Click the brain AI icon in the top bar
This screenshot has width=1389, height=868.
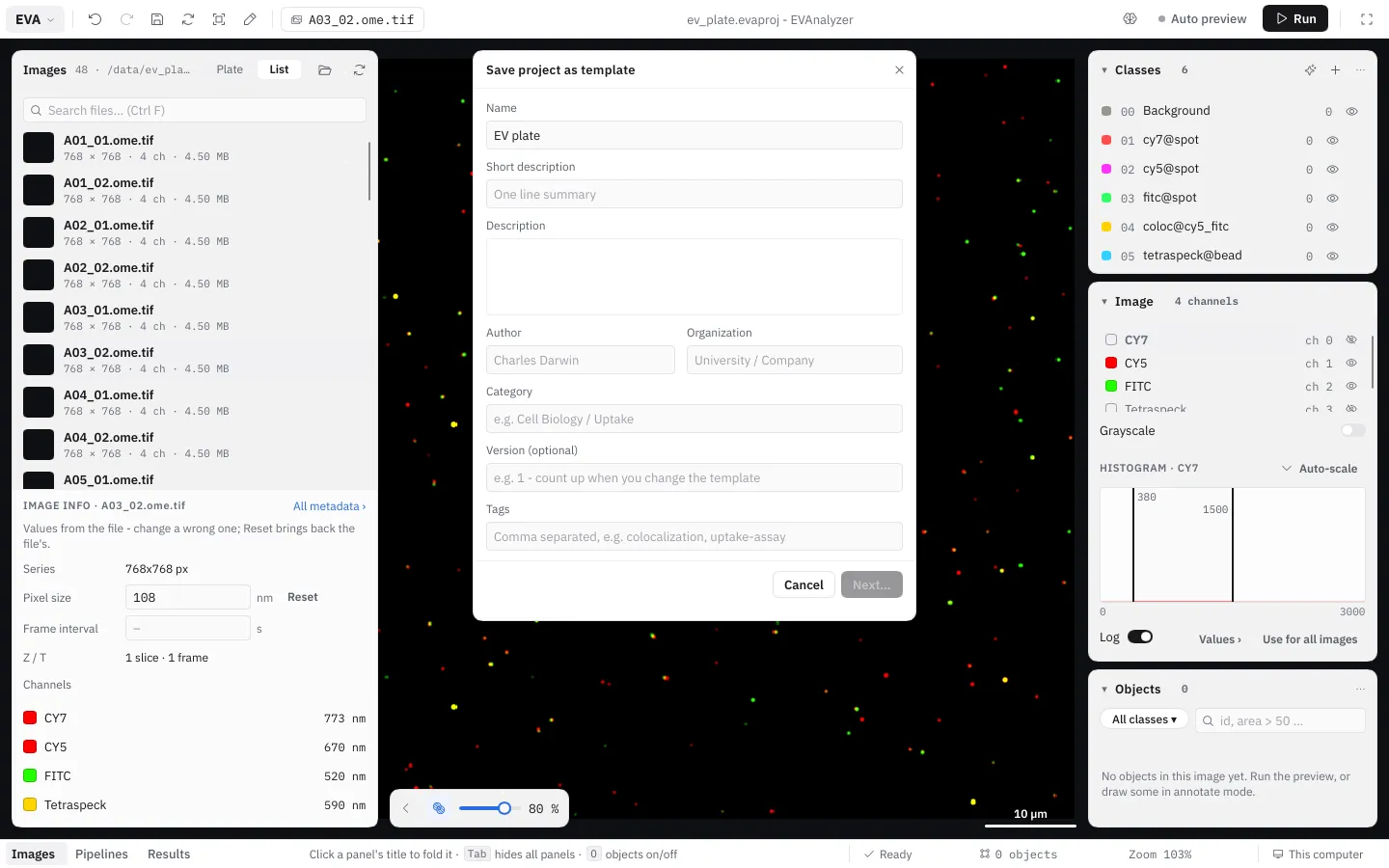pyautogui.click(x=1130, y=19)
